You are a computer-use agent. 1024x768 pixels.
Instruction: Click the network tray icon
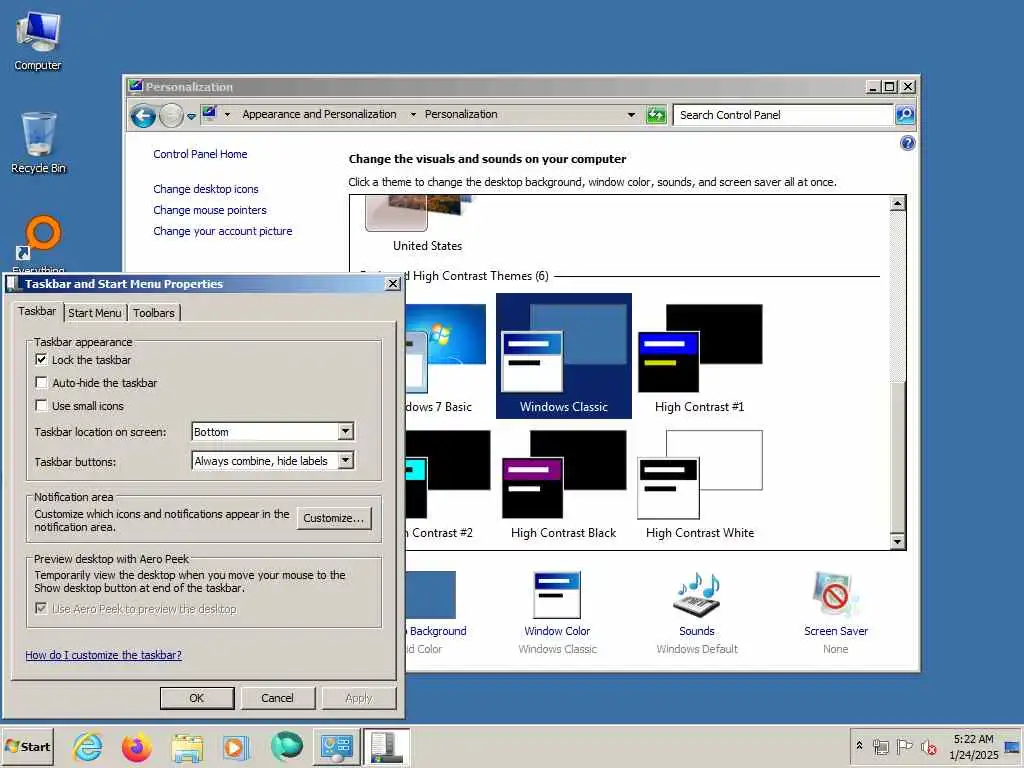click(x=880, y=747)
